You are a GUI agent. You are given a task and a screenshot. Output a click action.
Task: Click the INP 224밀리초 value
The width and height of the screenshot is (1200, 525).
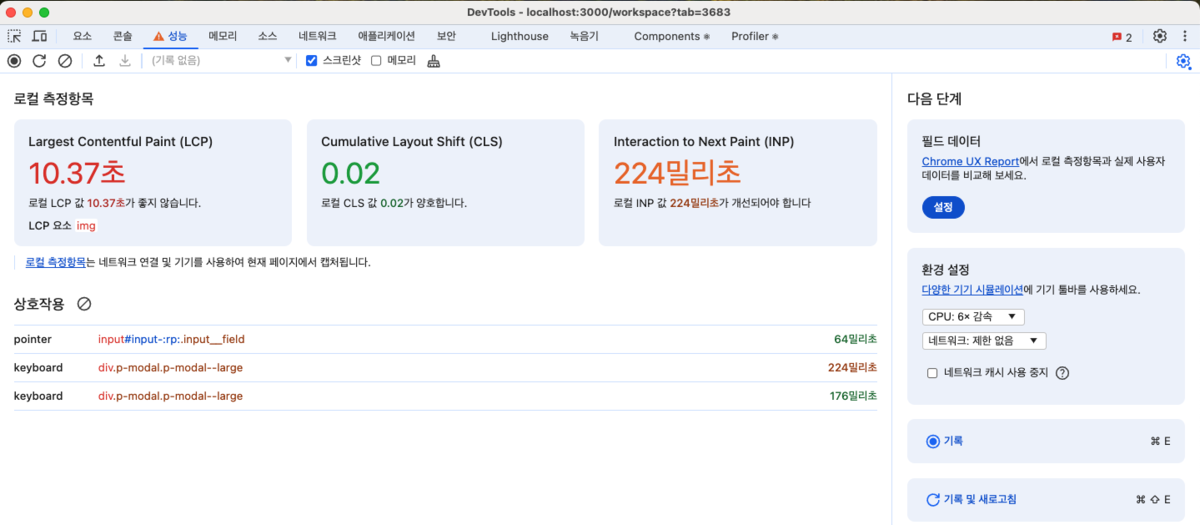pyautogui.click(x=677, y=173)
